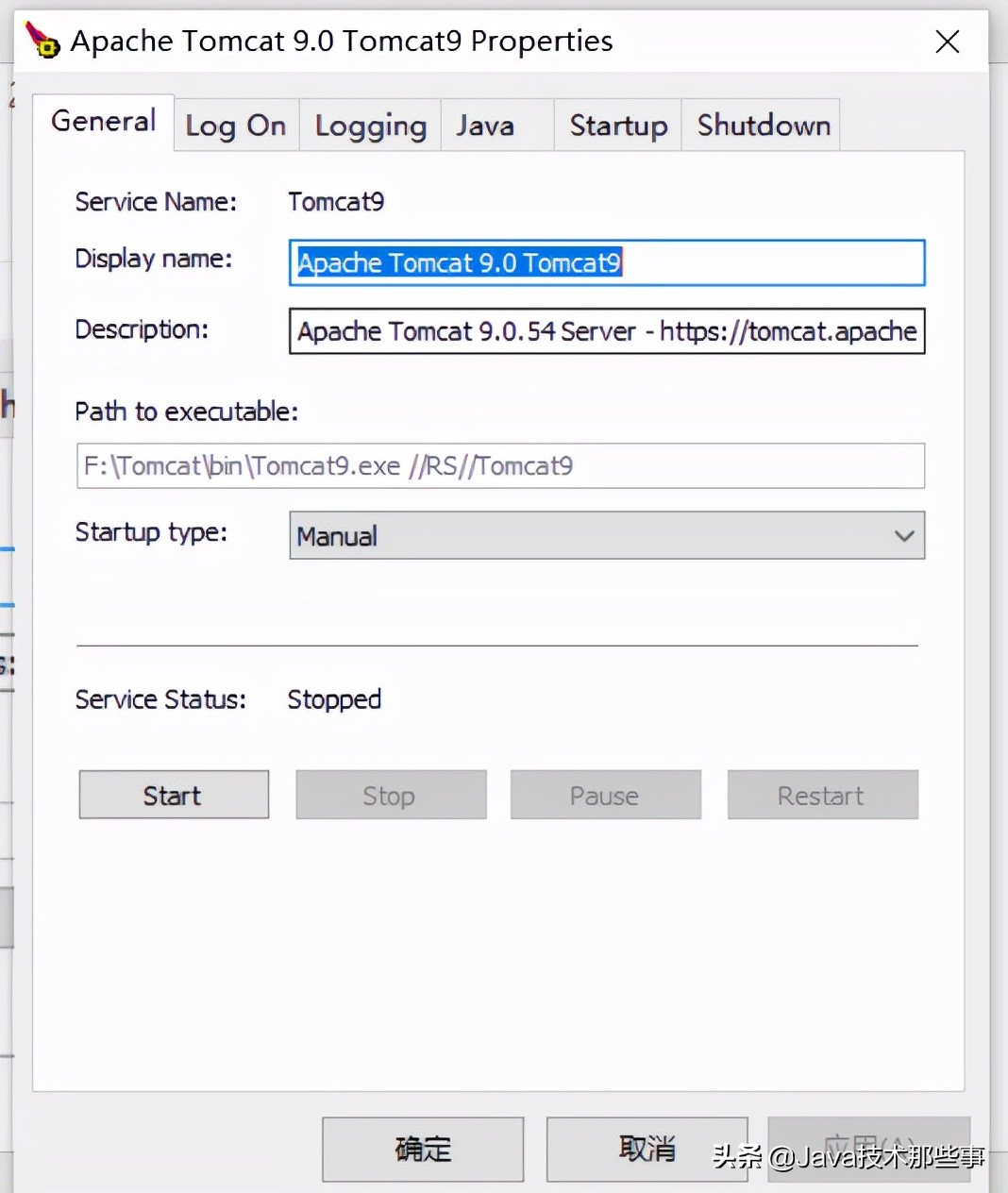Click the Restart service button

pyautogui.click(x=822, y=796)
